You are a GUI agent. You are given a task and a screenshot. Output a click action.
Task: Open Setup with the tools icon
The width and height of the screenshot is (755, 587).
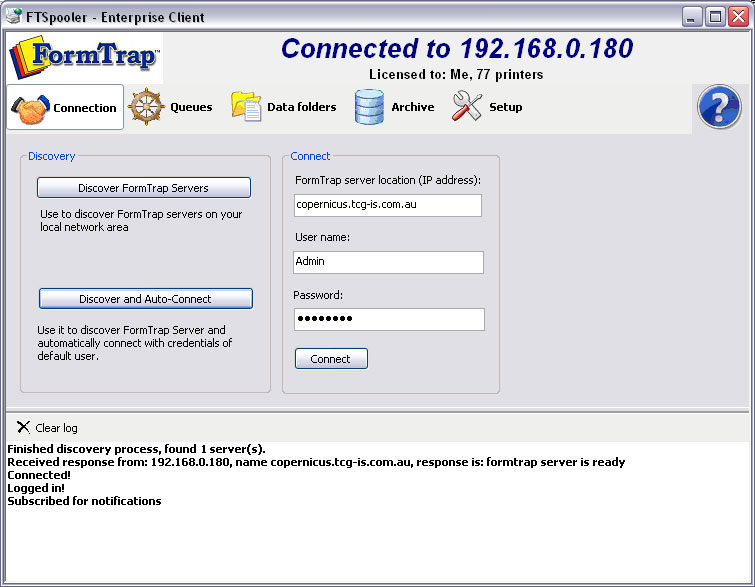(x=487, y=107)
